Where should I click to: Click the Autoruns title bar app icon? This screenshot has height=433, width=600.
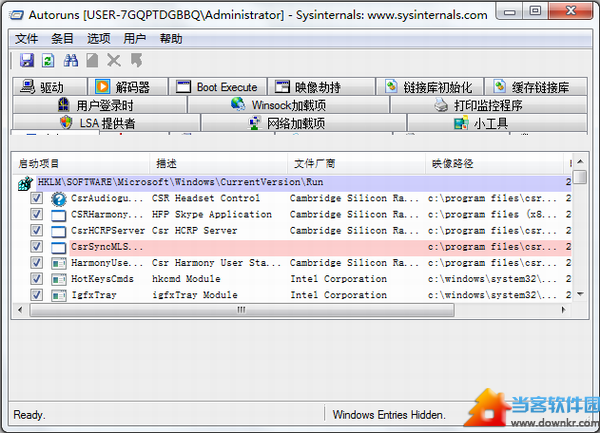[17, 15]
